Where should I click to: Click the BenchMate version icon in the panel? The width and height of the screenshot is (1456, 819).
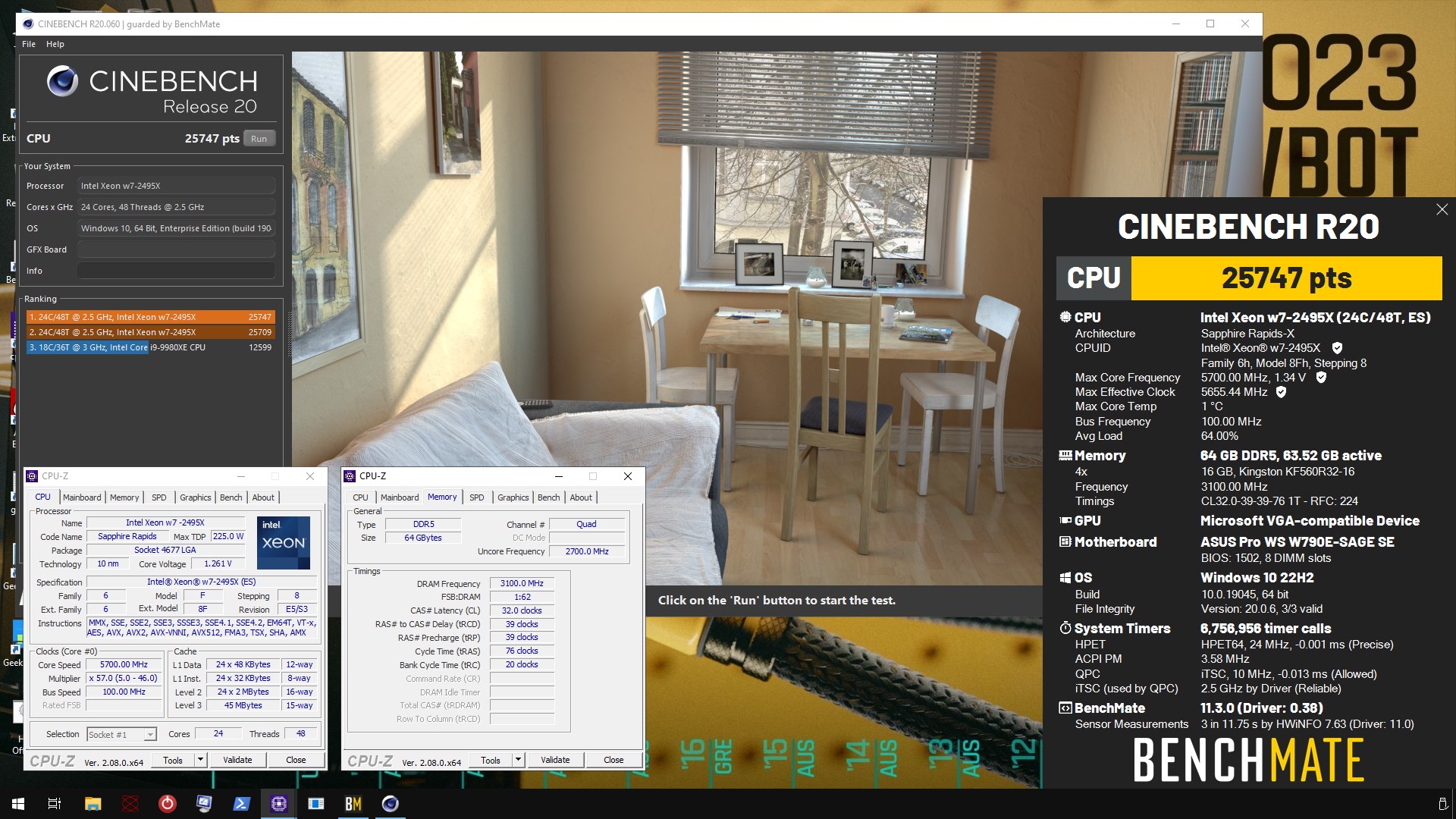(x=1065, y=708)
